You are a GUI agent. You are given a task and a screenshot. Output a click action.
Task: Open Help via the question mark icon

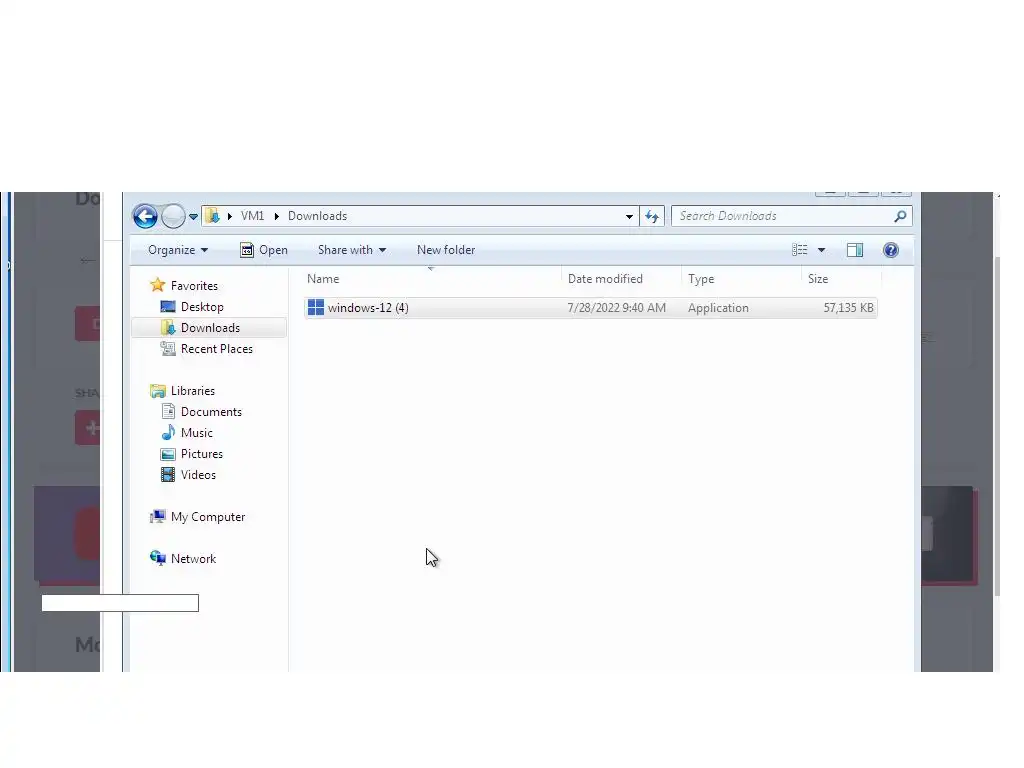891,250
